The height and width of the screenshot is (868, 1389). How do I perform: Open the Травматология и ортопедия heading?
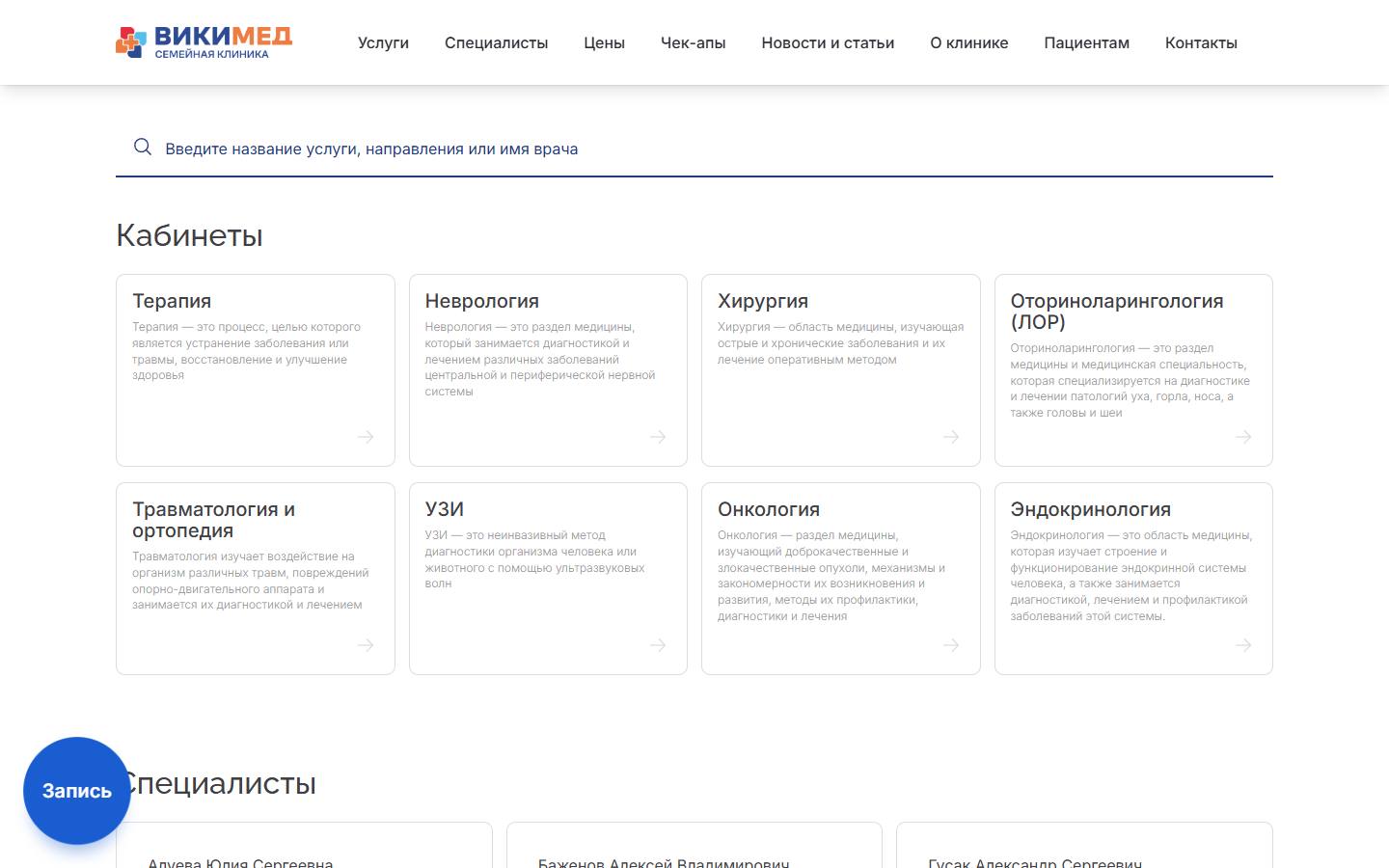(214, 520)
